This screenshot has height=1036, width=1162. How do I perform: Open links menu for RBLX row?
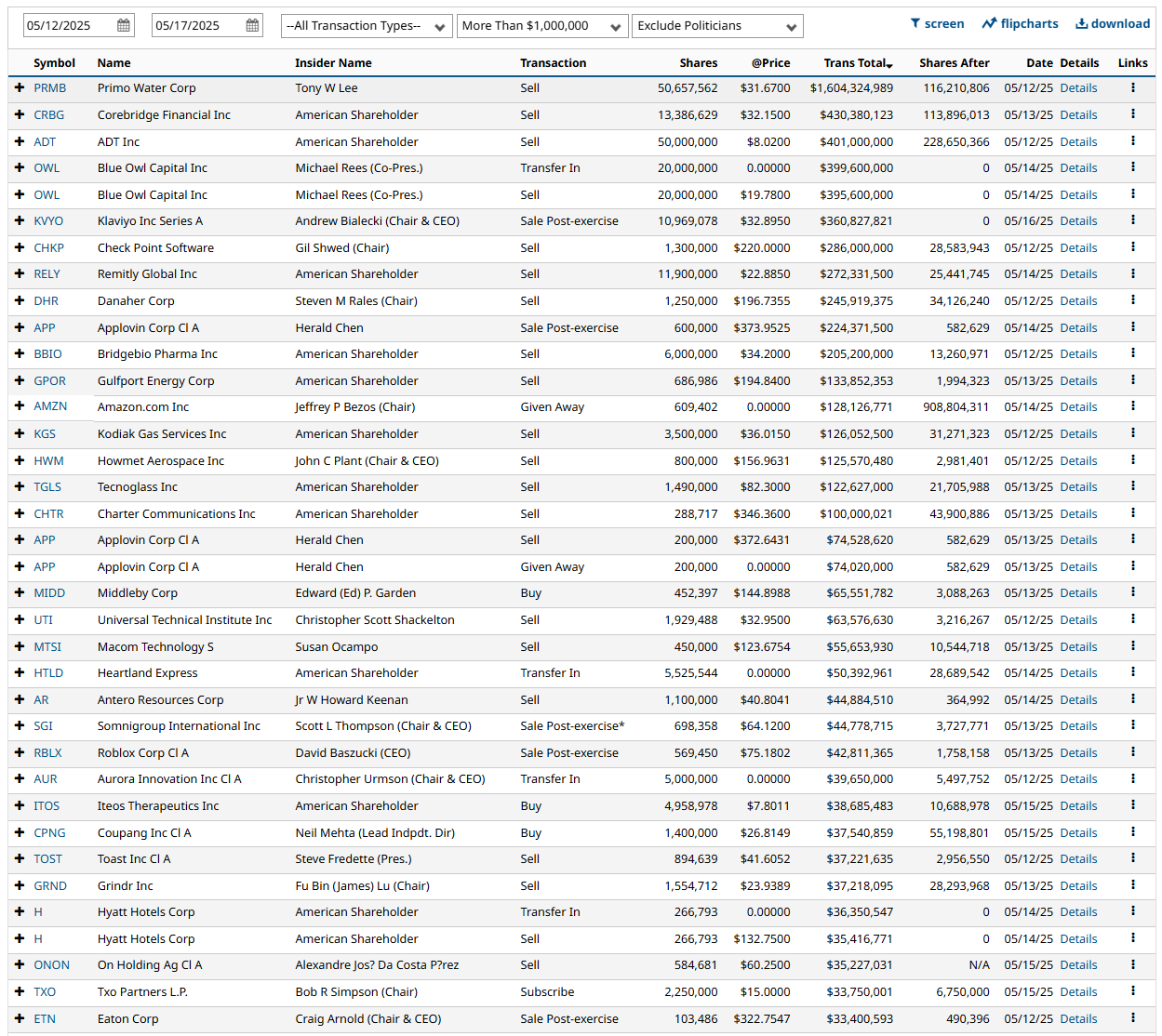coord(1132,752)
